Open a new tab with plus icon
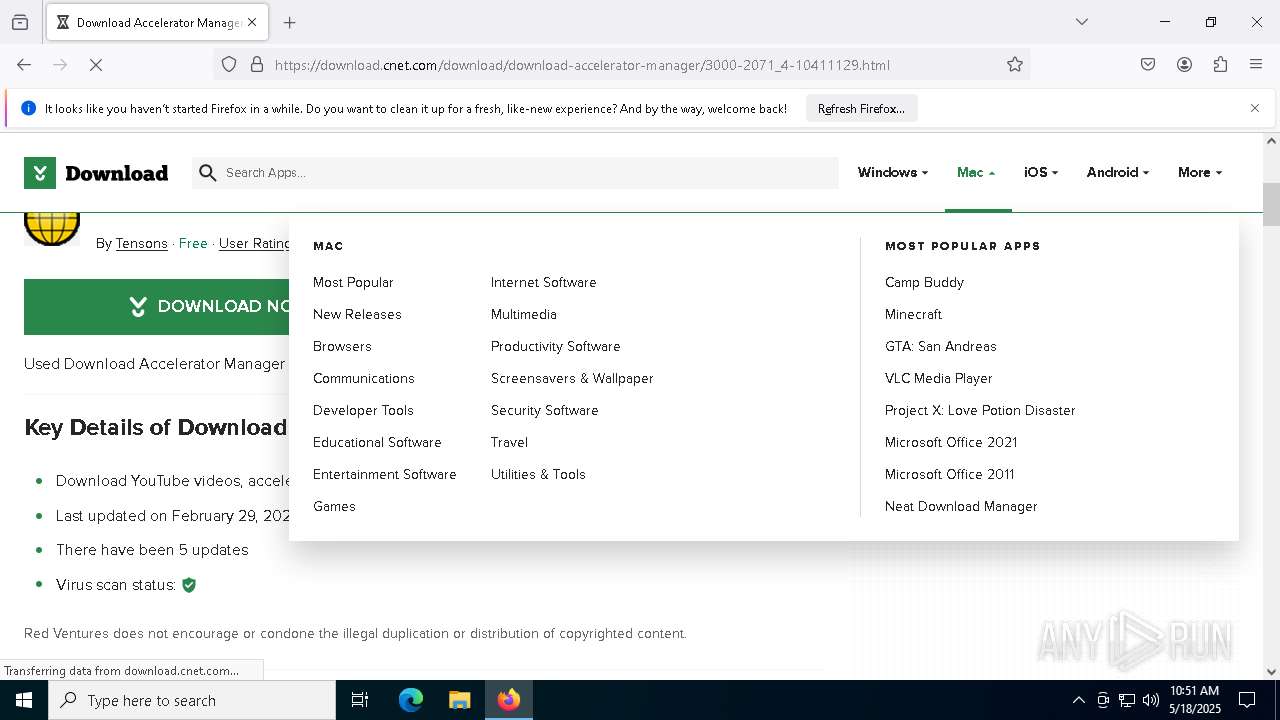This screenshot has width=1280, height=720. 290,22
